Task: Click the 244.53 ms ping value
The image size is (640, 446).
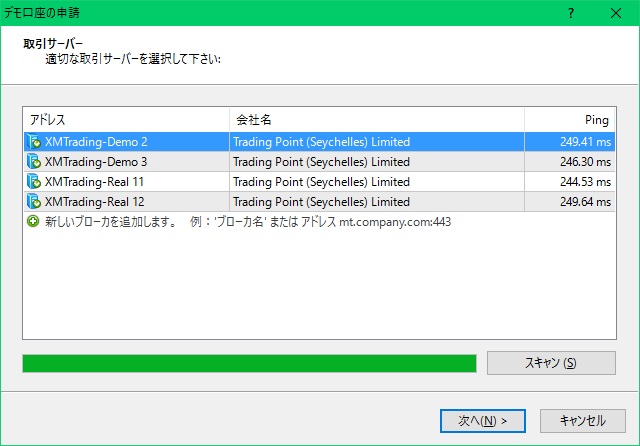Action: (x=585, y=182)
